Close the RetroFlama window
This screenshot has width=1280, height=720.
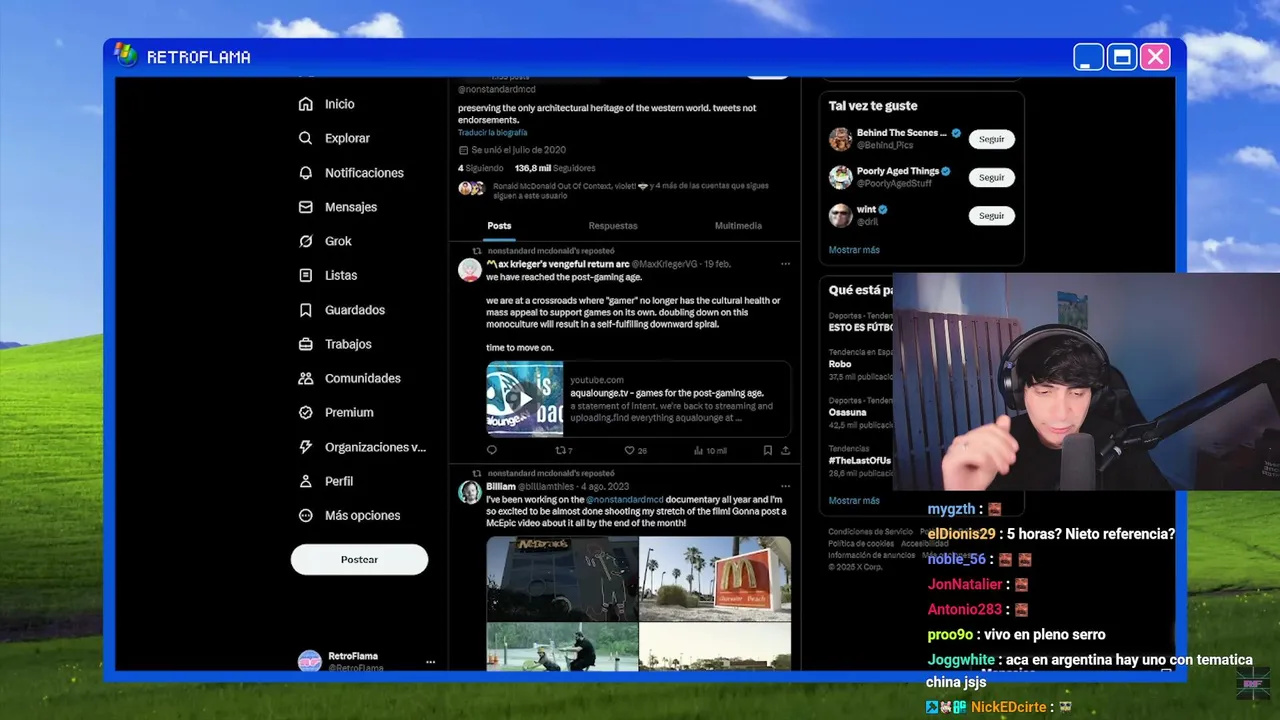coord(1155,57)
